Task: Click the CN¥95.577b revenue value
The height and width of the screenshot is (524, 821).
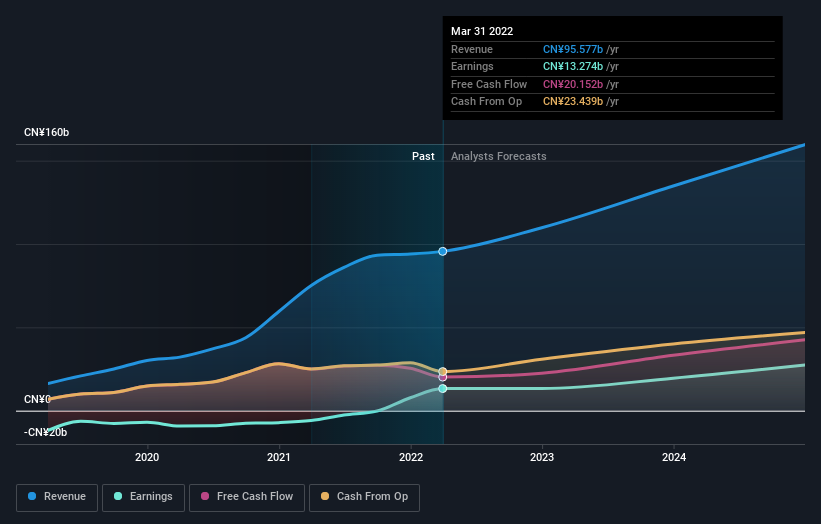Action: [573, 49]
